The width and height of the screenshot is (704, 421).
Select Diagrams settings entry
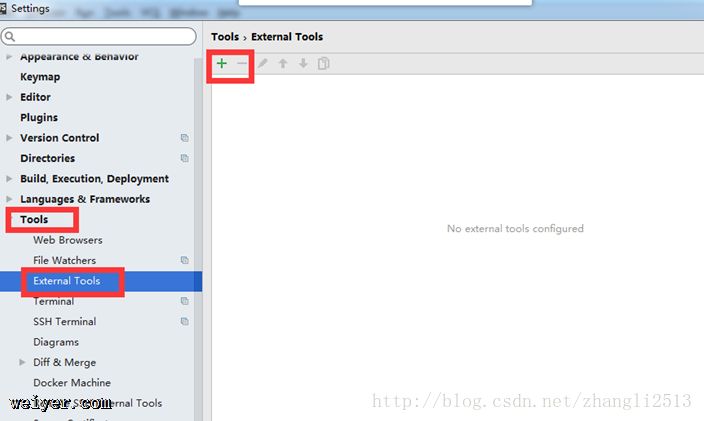(x=56, y=342)
